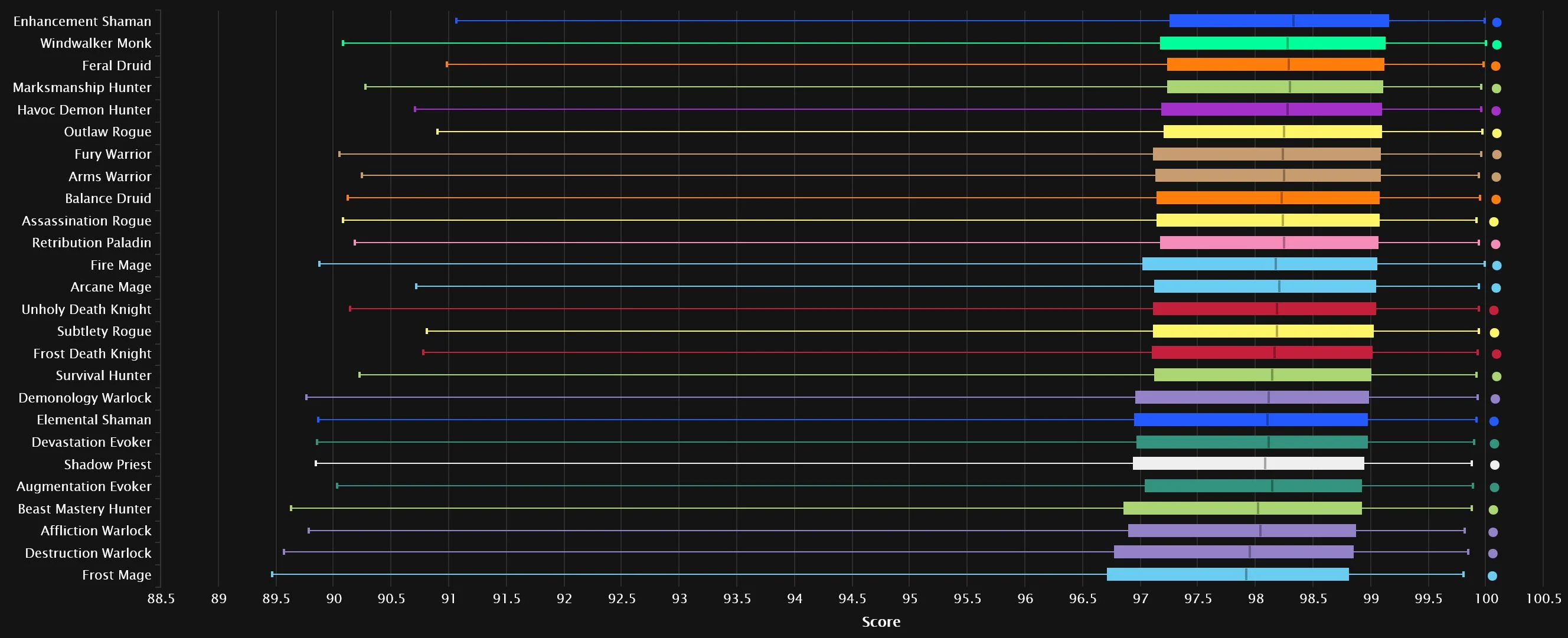Click the Marksmanship Hunter box bar
The height and width of the screenshot is (638, 1568).
click(1275, 87)
